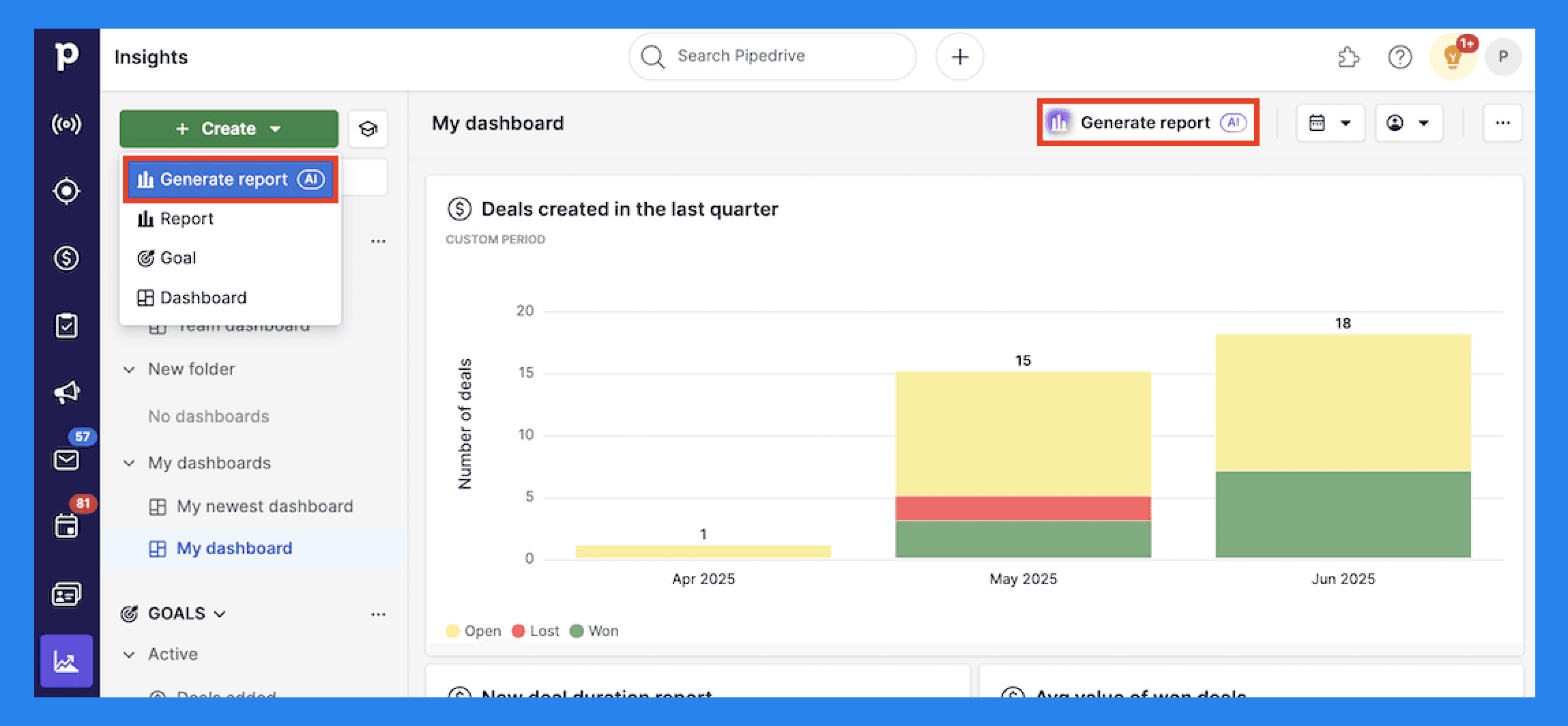Click Generate report button in dashboard header
1568x726 pixels.
tap(1148, 122)
